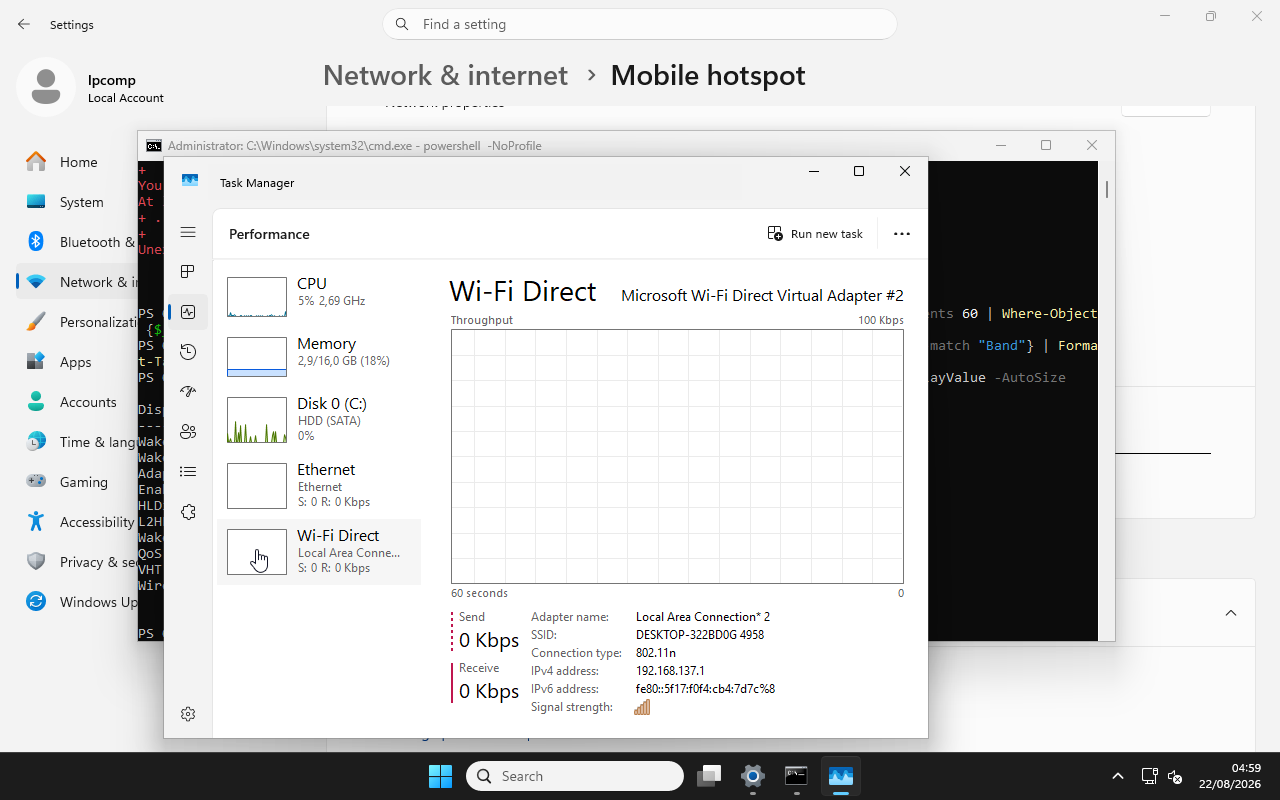Image resolution: width=1280 pixels, height=800 pixels.
Task: Open the Users page icon
Action: pyautogui.click(x=188, y=432)
